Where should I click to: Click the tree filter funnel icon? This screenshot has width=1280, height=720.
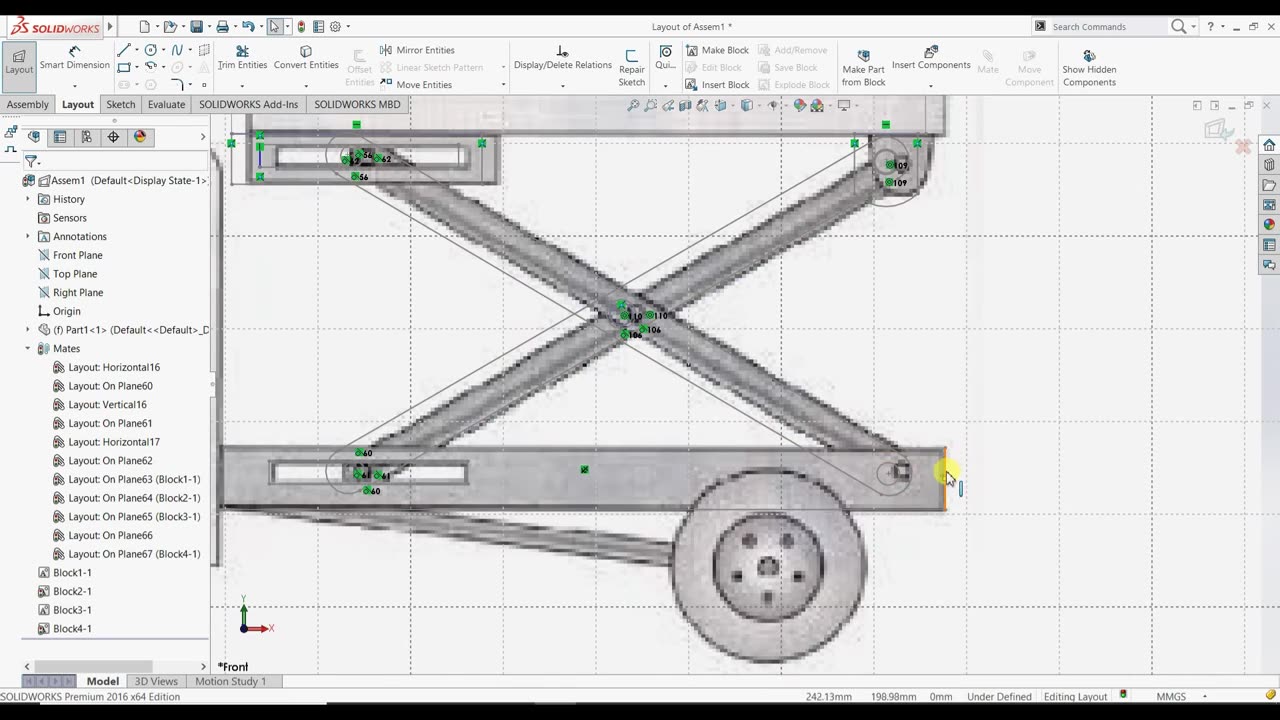31,161
